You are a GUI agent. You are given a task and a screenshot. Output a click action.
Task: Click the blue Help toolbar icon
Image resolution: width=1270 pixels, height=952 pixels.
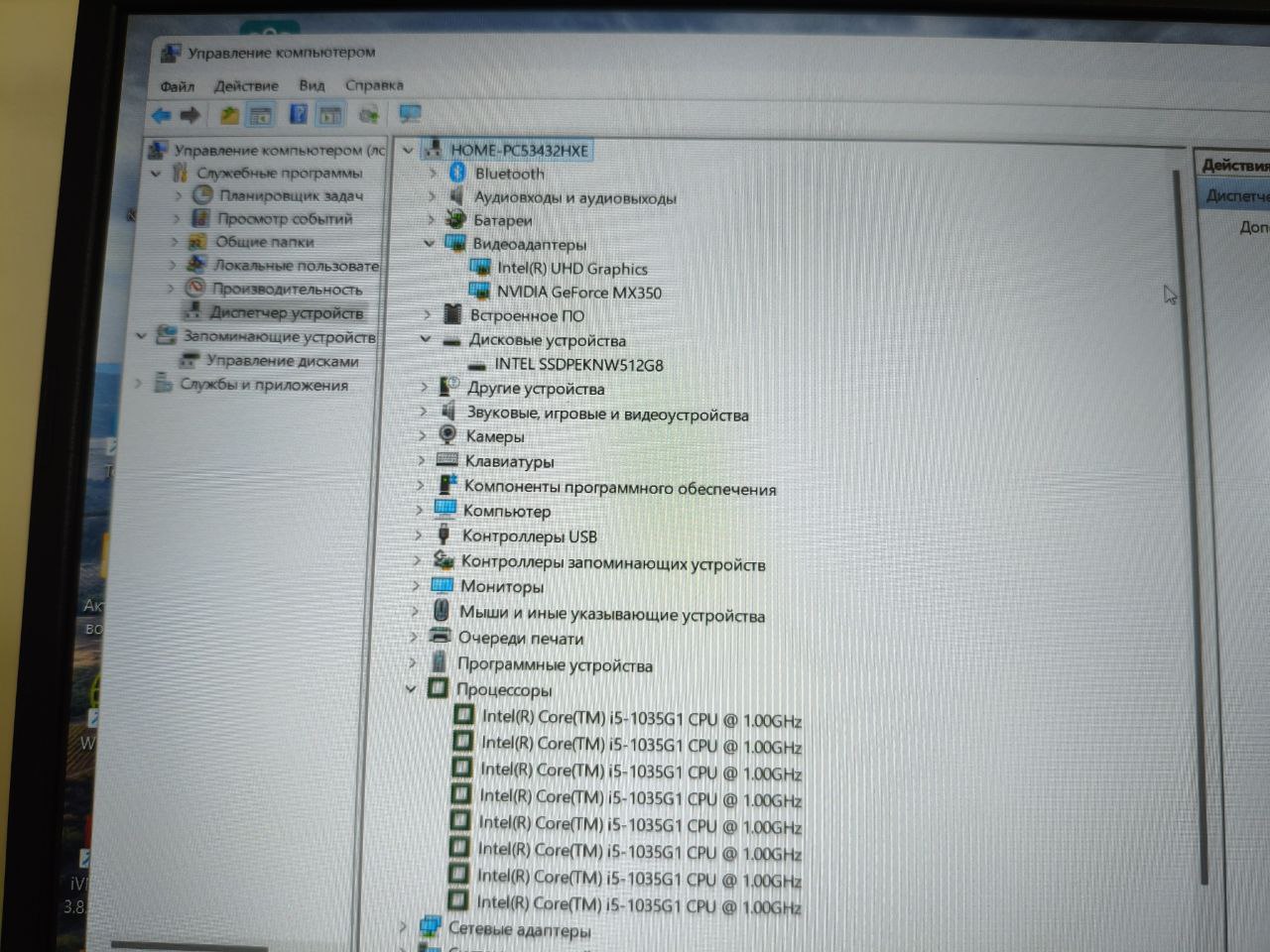pos(298,115)
